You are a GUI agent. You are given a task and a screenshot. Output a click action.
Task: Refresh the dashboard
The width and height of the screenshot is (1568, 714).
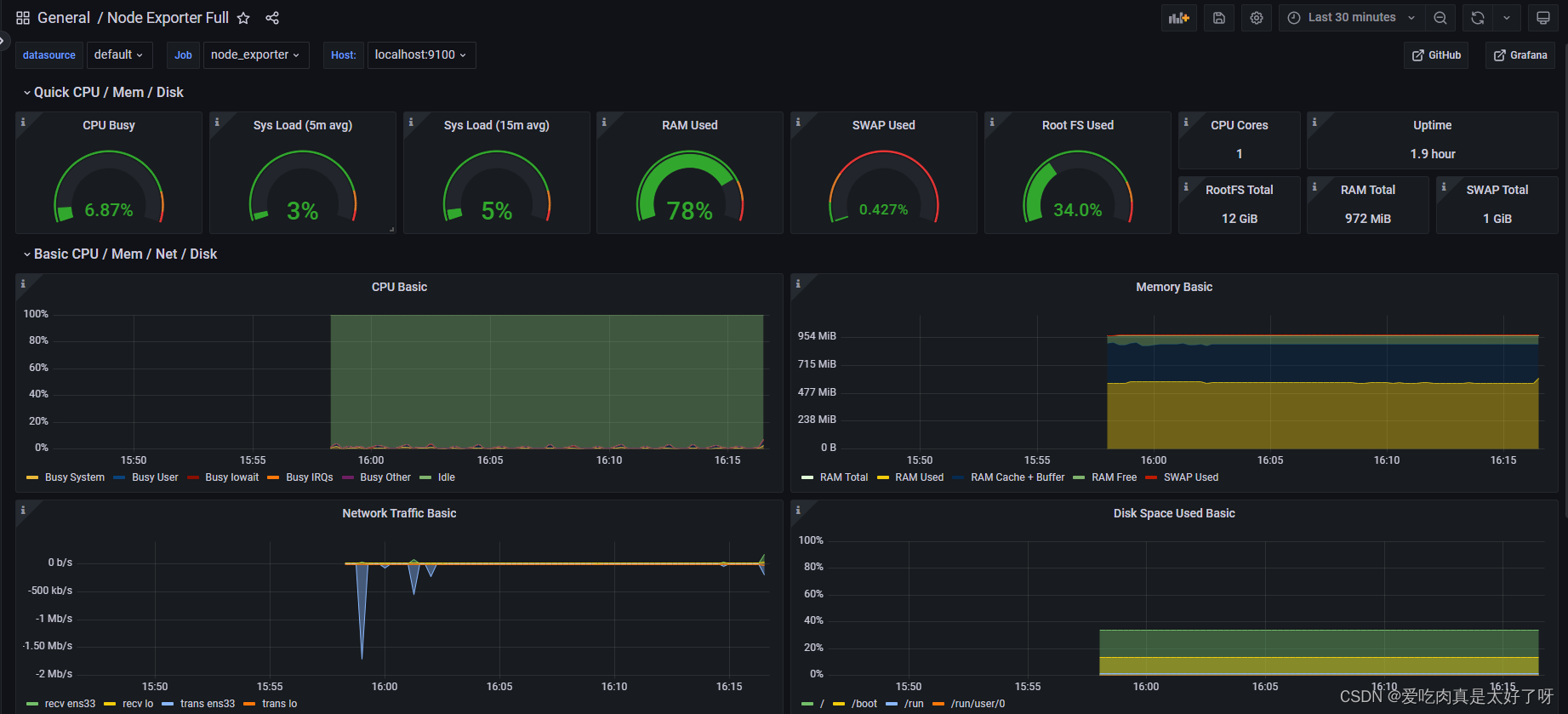click(1478, 18)
